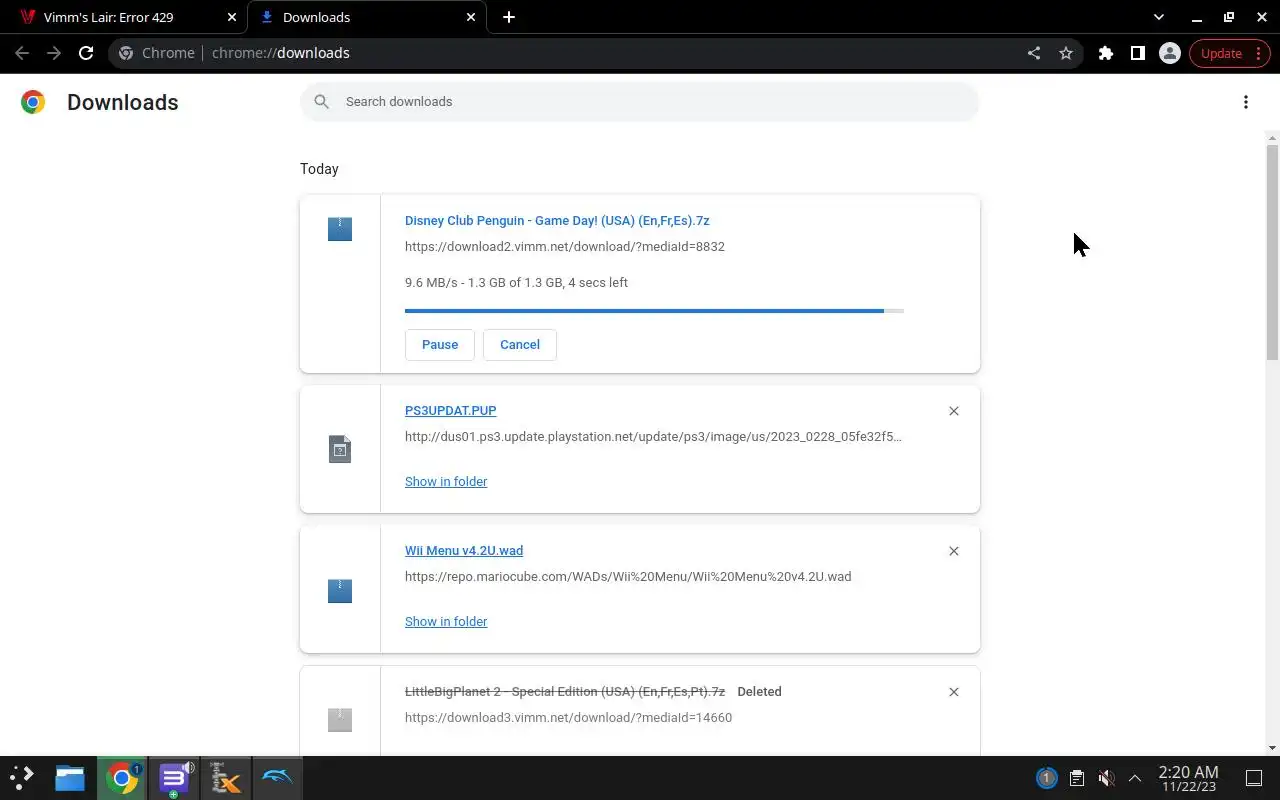Open the archive tool icon in taskbar
The width and height of the screenshot is (1280, 800).
[226, 778]
